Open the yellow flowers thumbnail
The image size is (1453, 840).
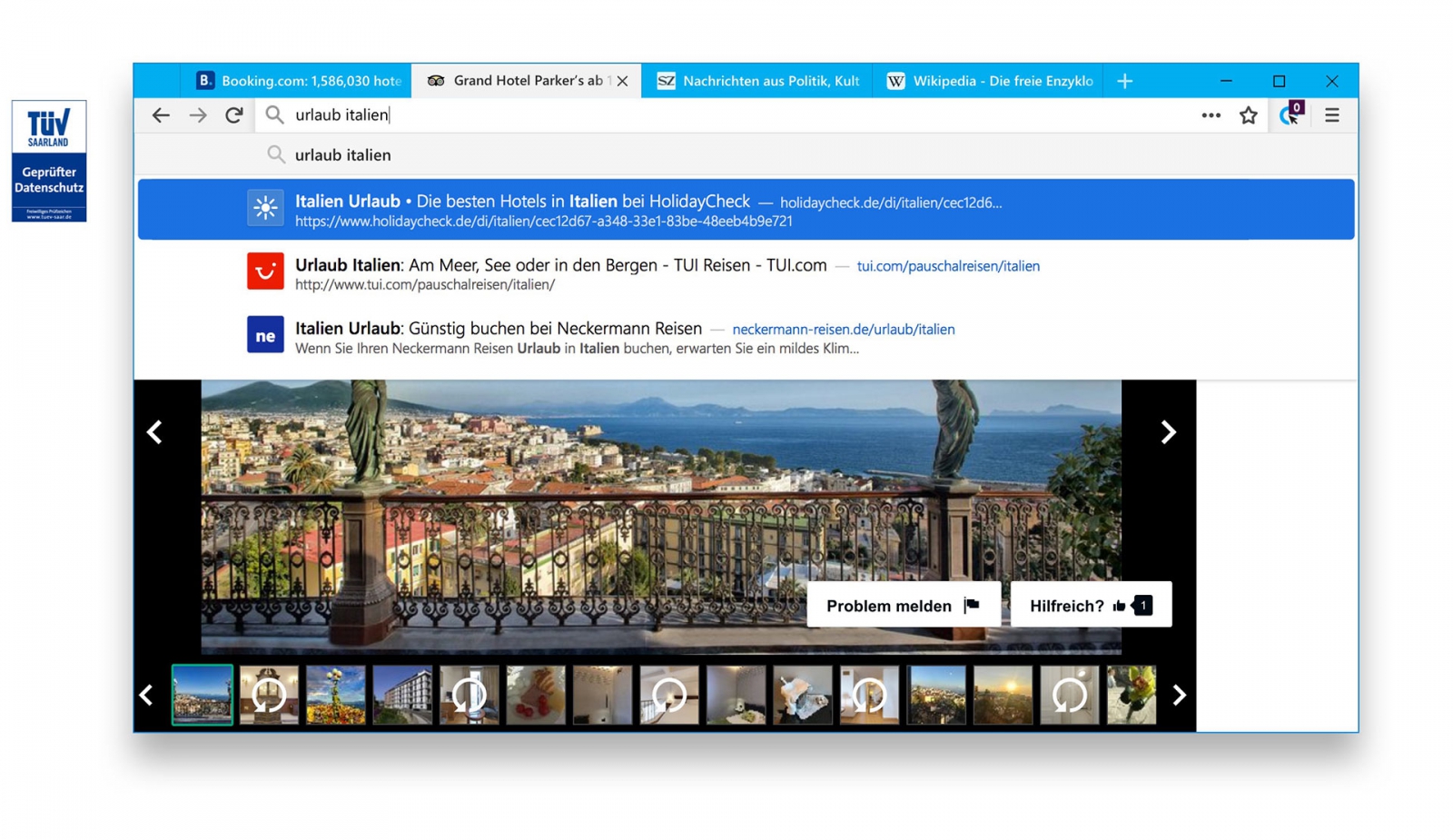pos(336,696)
